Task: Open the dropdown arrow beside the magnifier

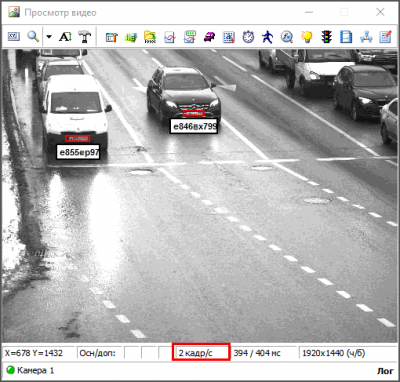Action: 49,37
